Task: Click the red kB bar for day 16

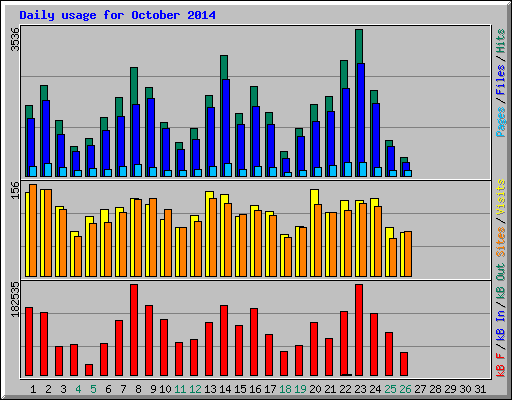Action: [x=254, y=342]
